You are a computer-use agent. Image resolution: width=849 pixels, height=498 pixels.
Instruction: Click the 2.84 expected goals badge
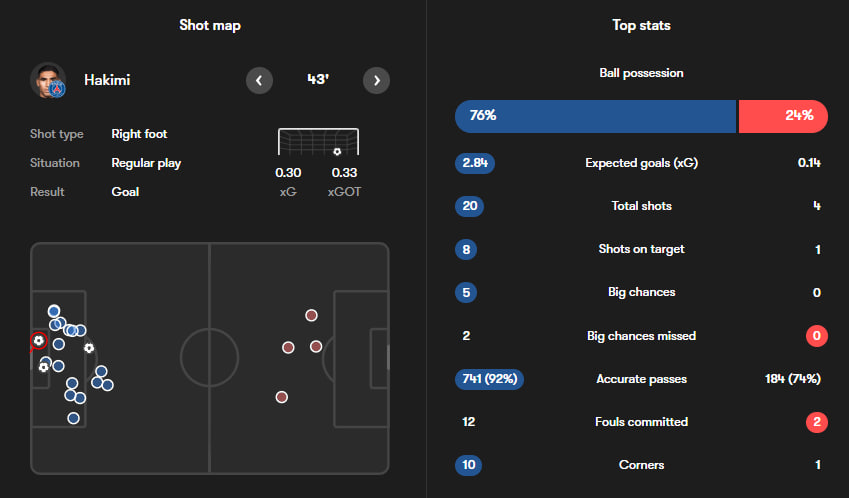point(473,163)
